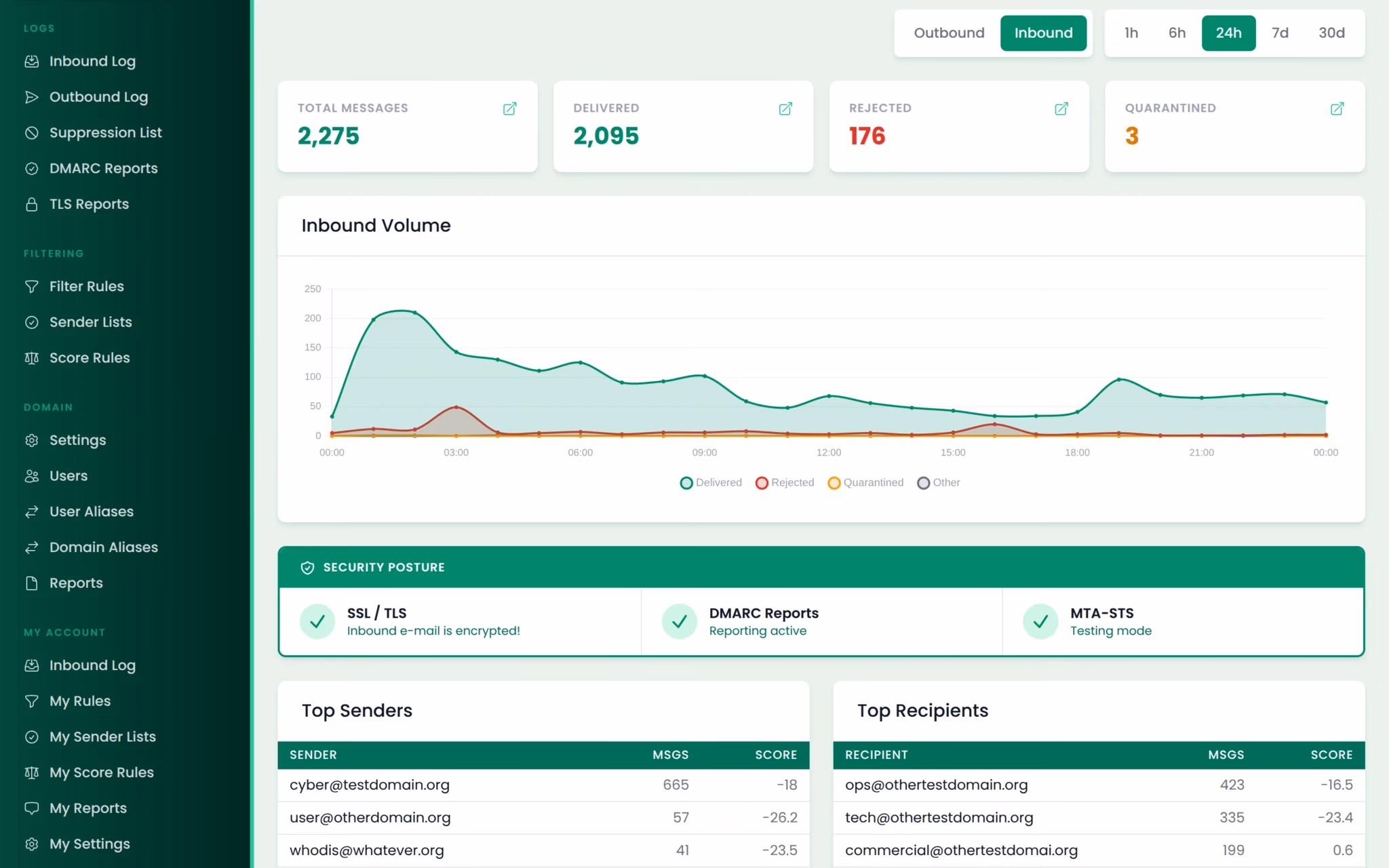Set time range to 7d
Screen dimensions: 1389x868
[1280, 33]
